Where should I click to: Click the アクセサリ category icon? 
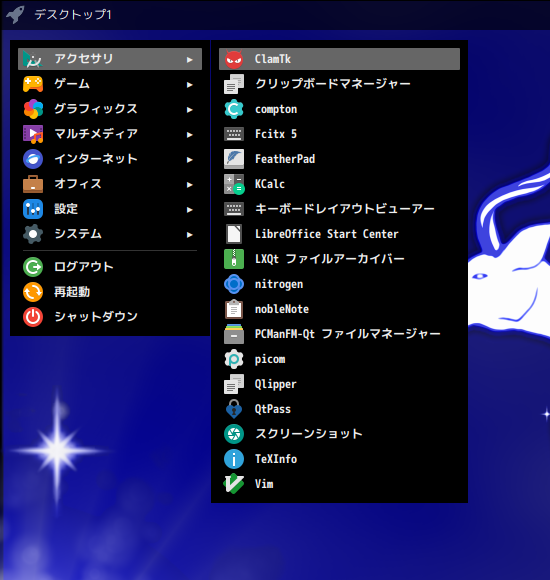(x=33, y=59)
